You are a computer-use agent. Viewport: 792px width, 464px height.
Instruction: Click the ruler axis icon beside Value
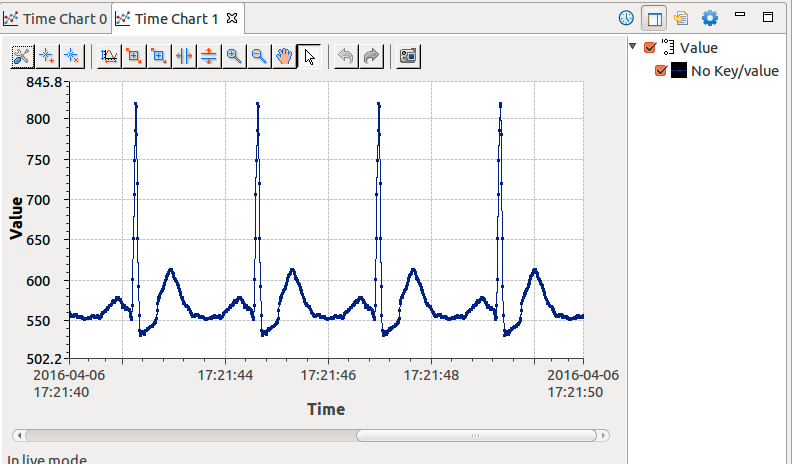[x=668, y=47]
